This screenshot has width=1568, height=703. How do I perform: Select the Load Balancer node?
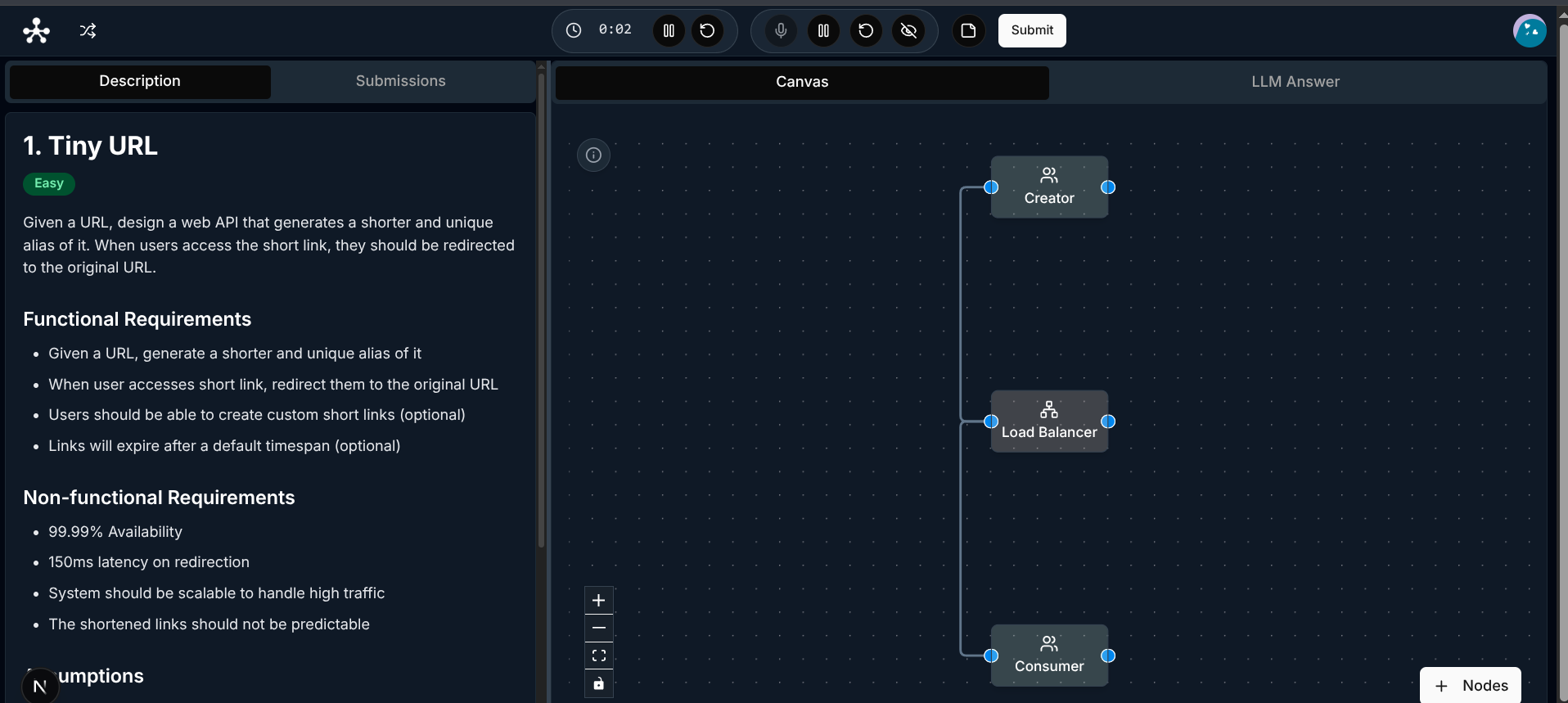[1049, 421]
